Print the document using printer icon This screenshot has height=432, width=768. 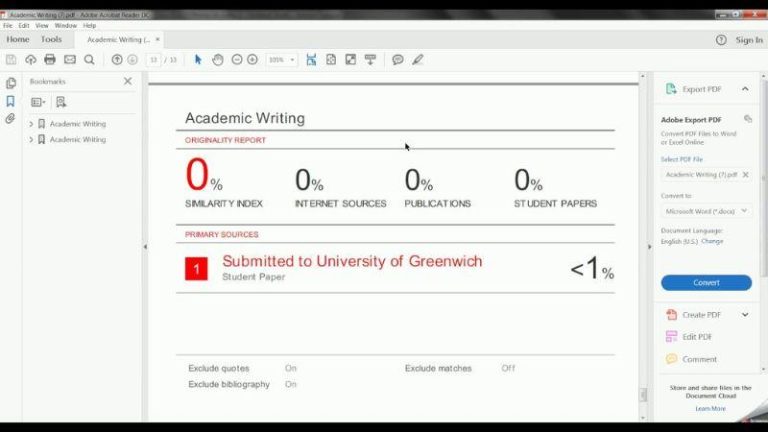tap(50, 60)
